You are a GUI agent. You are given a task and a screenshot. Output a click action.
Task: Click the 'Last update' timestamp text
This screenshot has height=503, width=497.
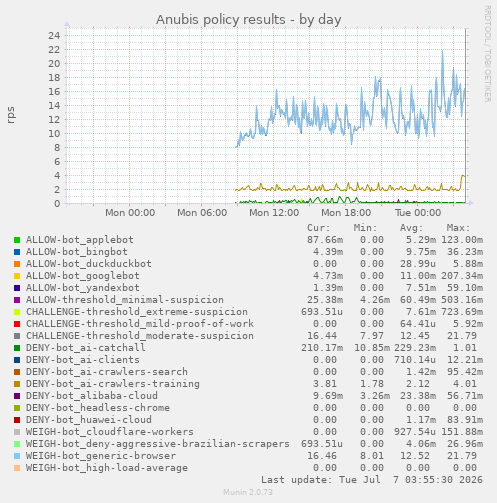point(372,480)
